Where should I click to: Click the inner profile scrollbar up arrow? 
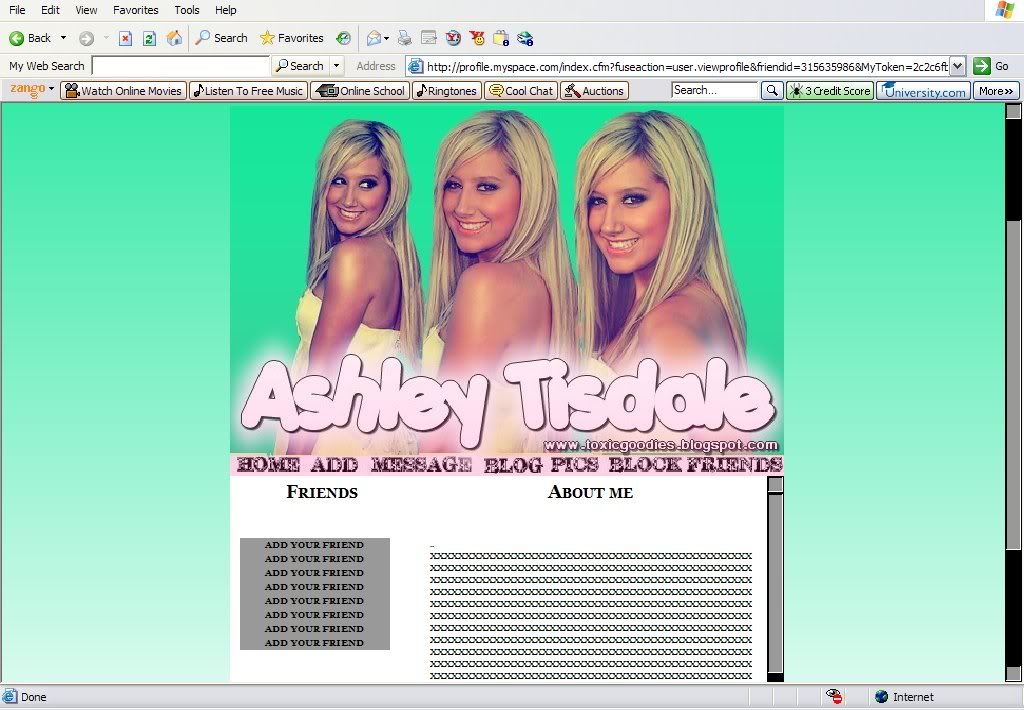[775, 485]
